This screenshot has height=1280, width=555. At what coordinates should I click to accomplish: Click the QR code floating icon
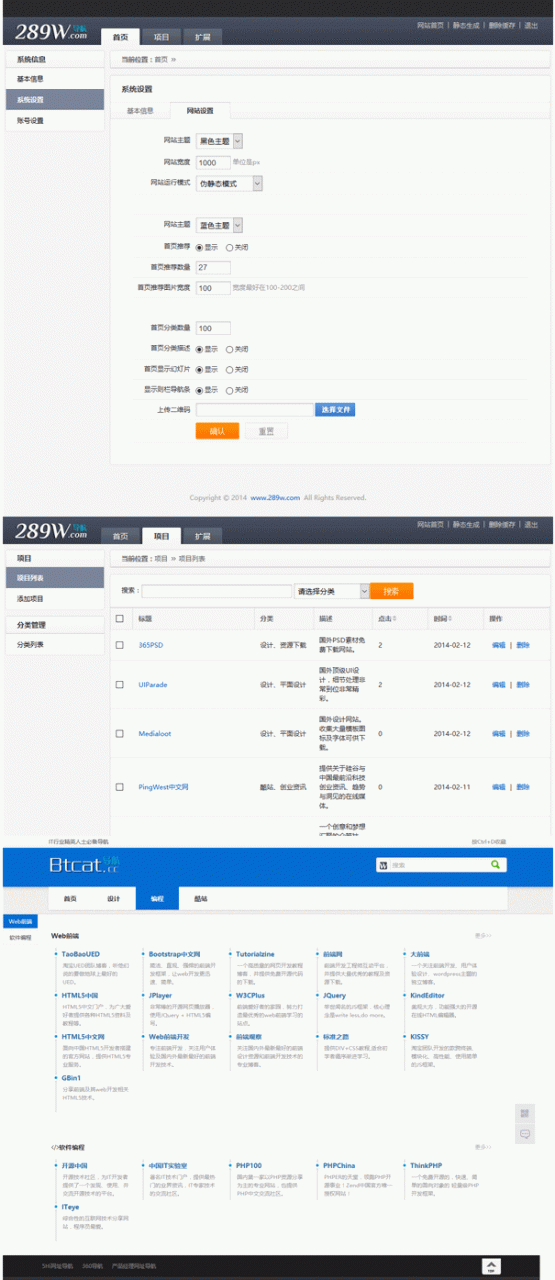point(524,1113)
